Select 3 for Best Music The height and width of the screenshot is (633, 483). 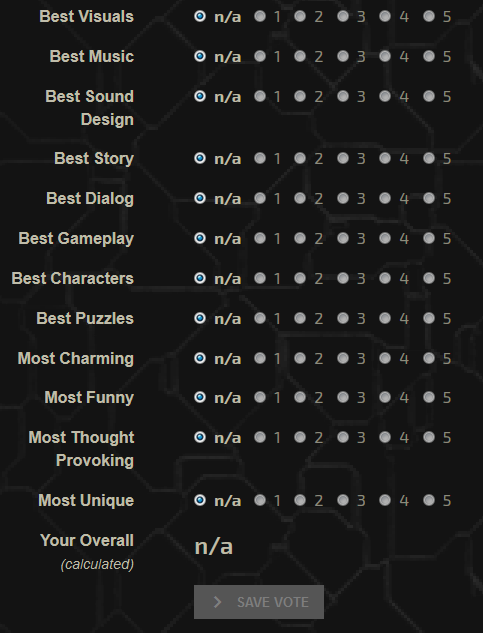[x=342, y=56]
